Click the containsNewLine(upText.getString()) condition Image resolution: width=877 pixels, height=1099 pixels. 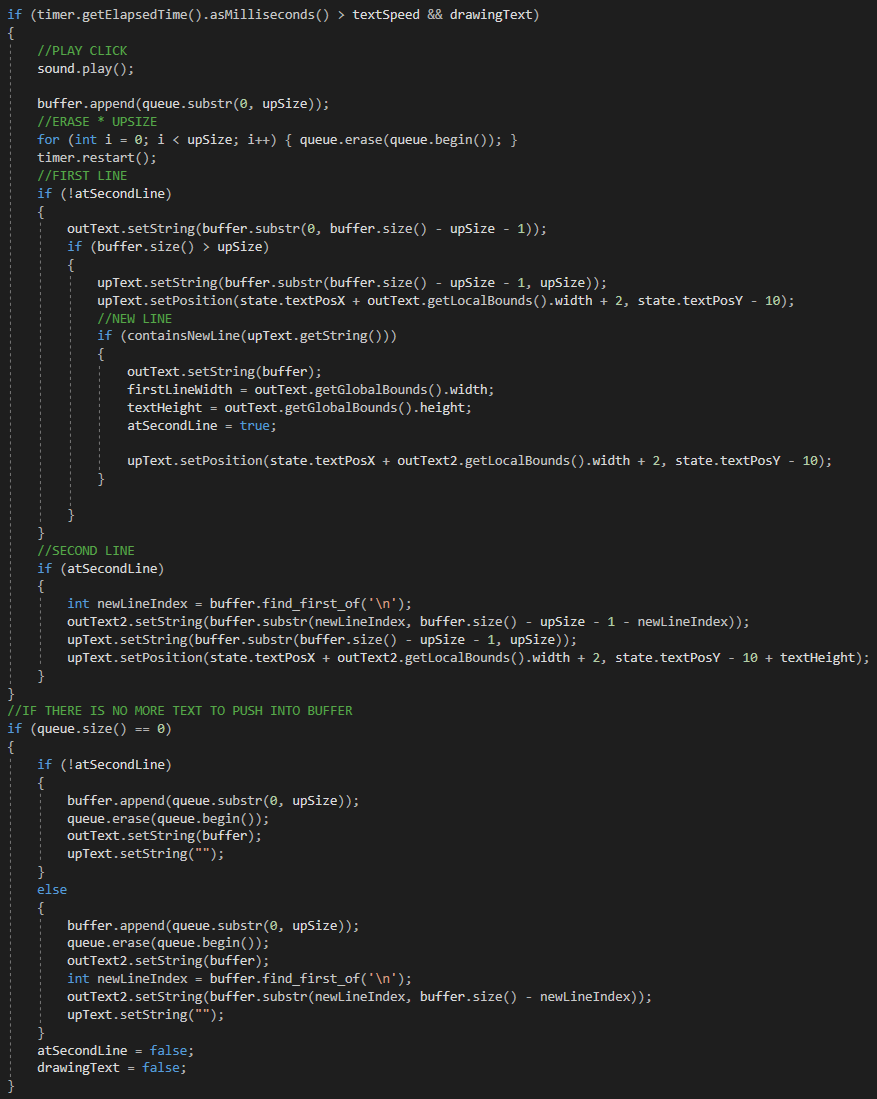pyautogui.click(x=247, y=336)
